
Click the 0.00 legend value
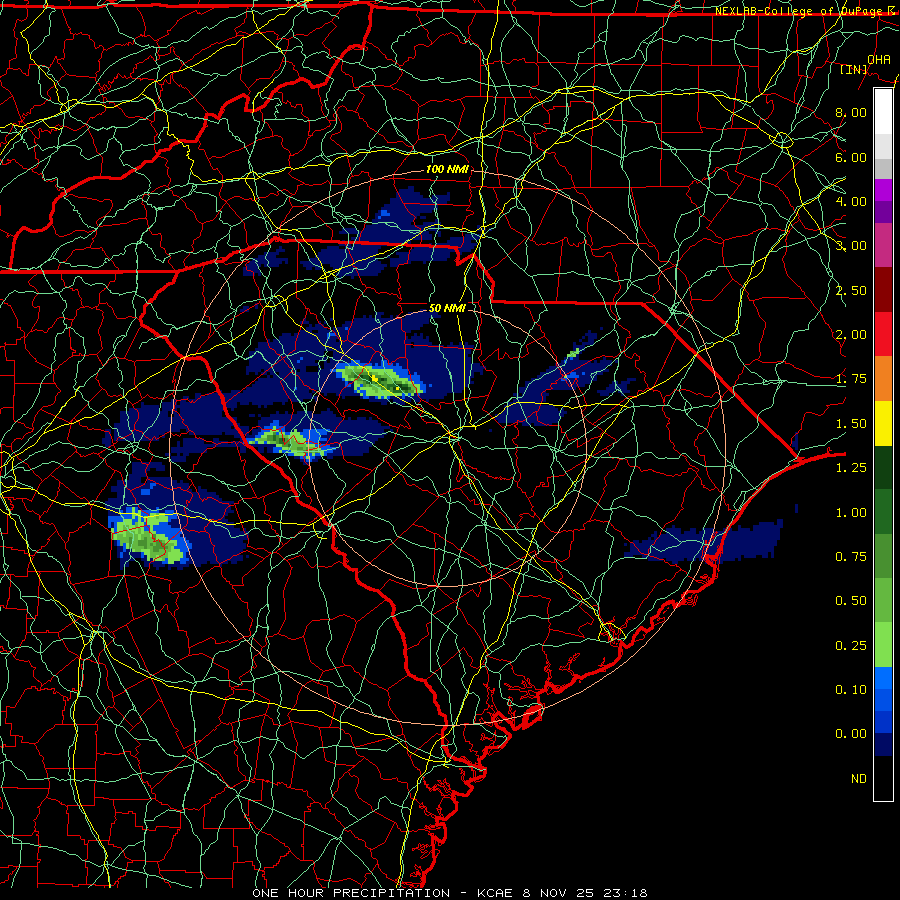tap(851, 734)
